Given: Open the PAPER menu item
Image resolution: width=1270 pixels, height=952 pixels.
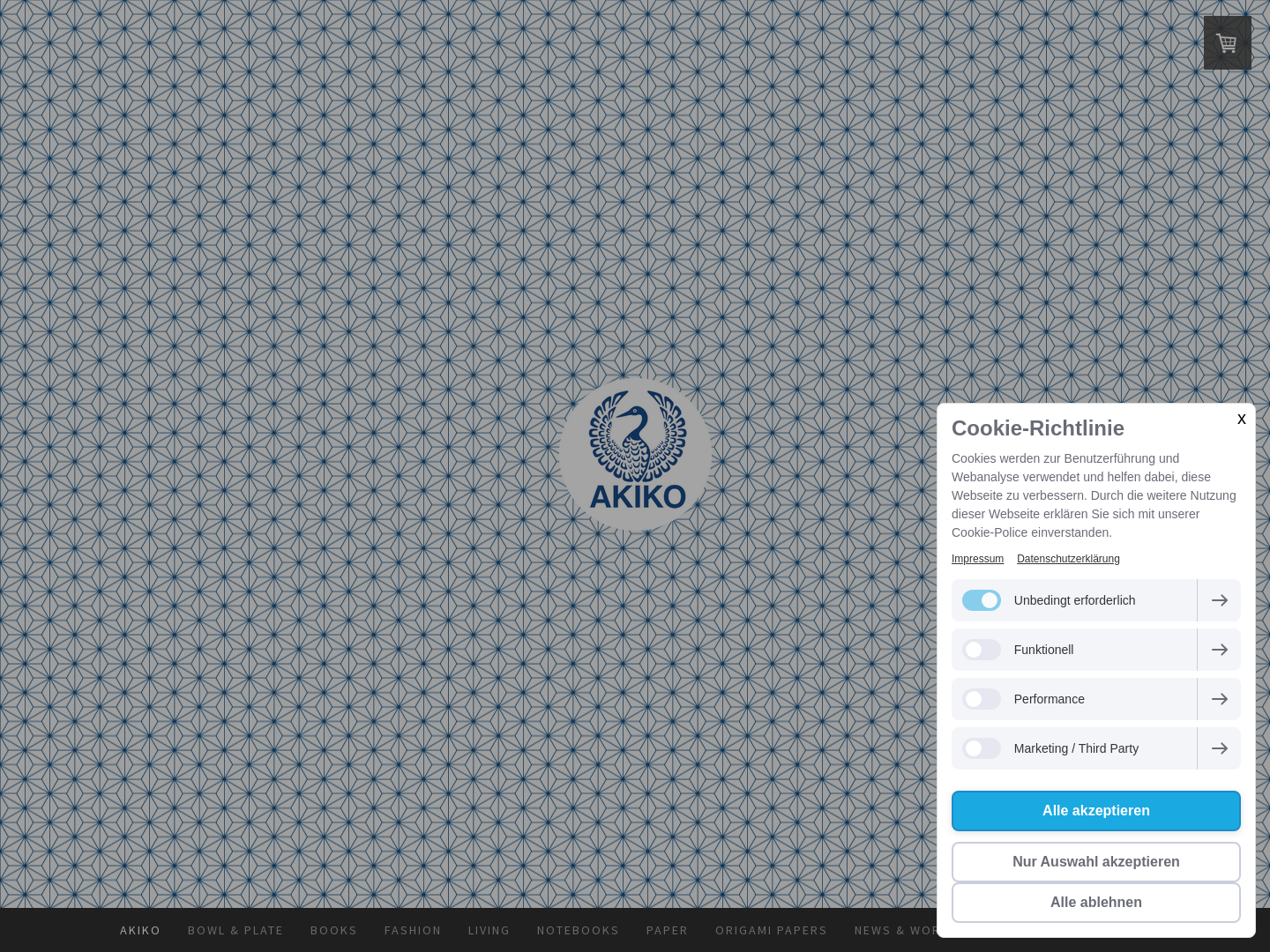Looking at the screenshot, I should (x=668, y=930).
